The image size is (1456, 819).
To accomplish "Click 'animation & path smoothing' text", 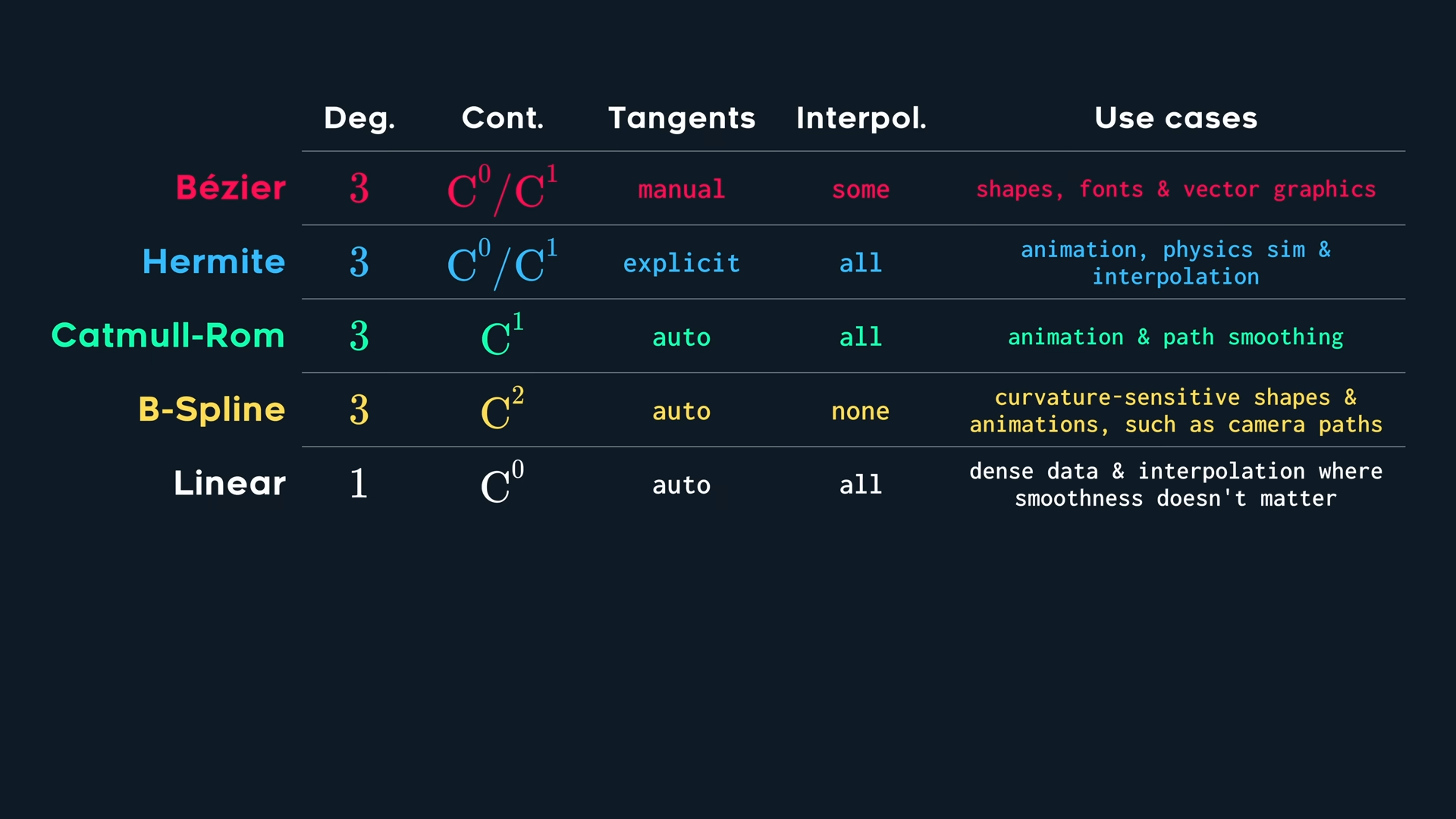I will click(x=1175, y=337).
